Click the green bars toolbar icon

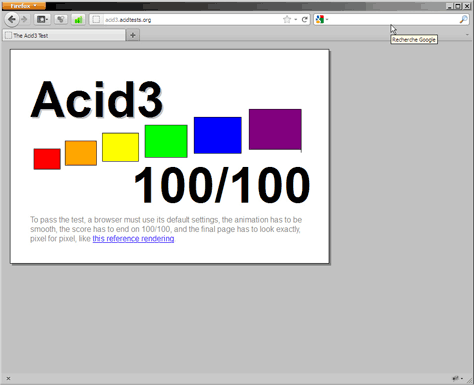(78, 20)
